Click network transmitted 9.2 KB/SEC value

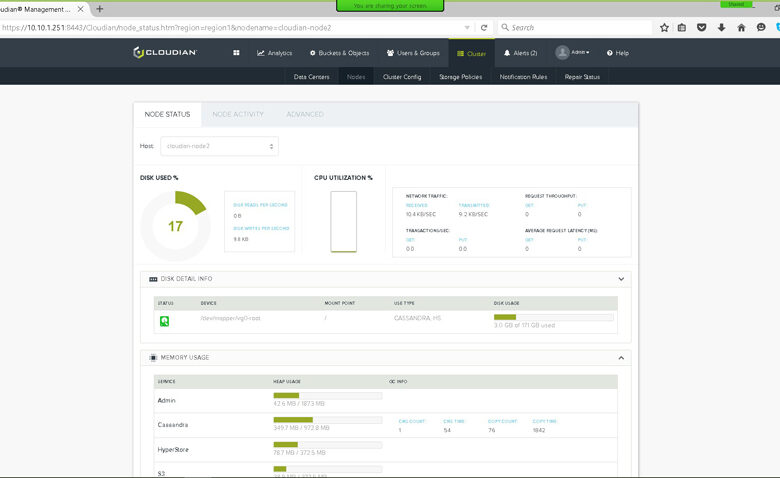[x=473, y=214]
